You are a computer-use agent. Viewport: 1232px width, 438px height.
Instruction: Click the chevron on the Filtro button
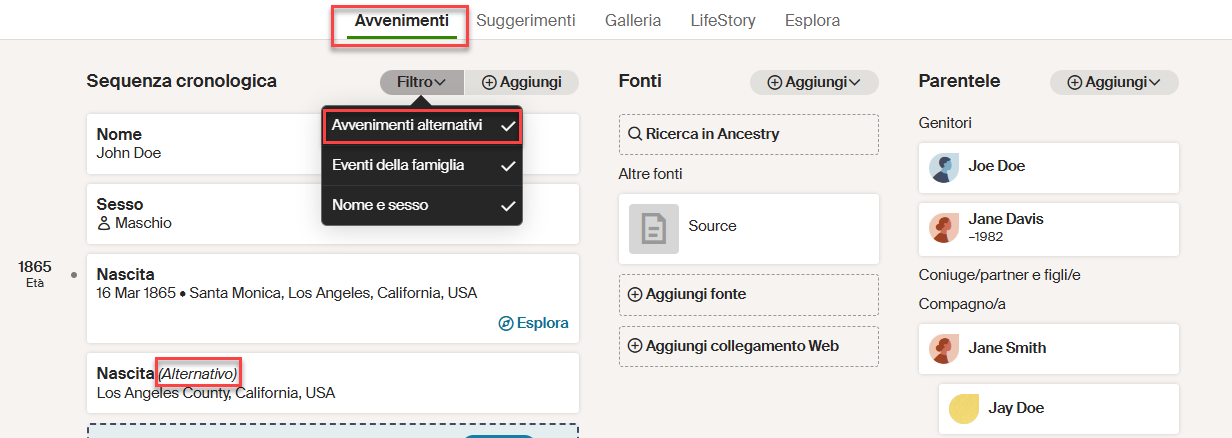pyautogui.click(x=441, y=83)
